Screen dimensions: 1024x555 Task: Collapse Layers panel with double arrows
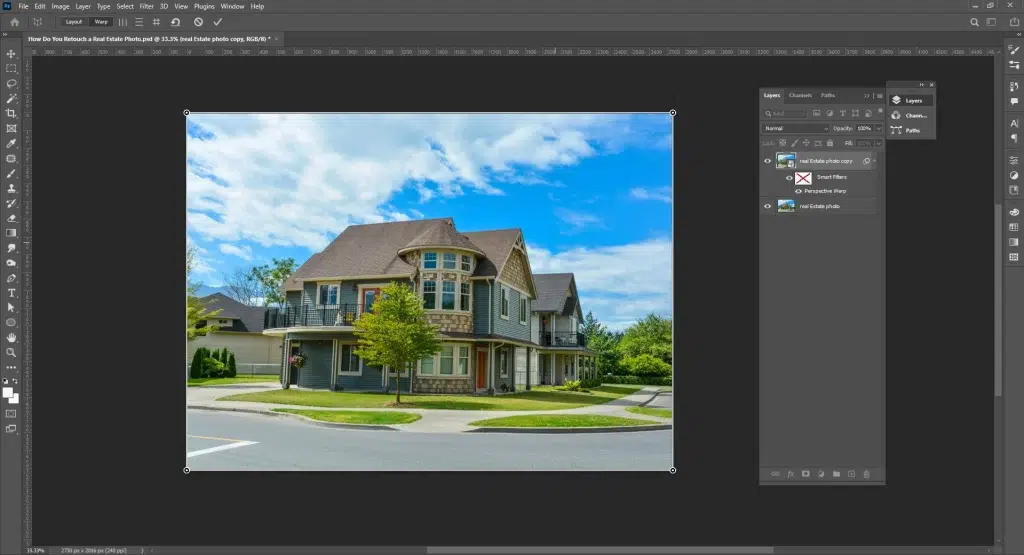click(867, 96)
